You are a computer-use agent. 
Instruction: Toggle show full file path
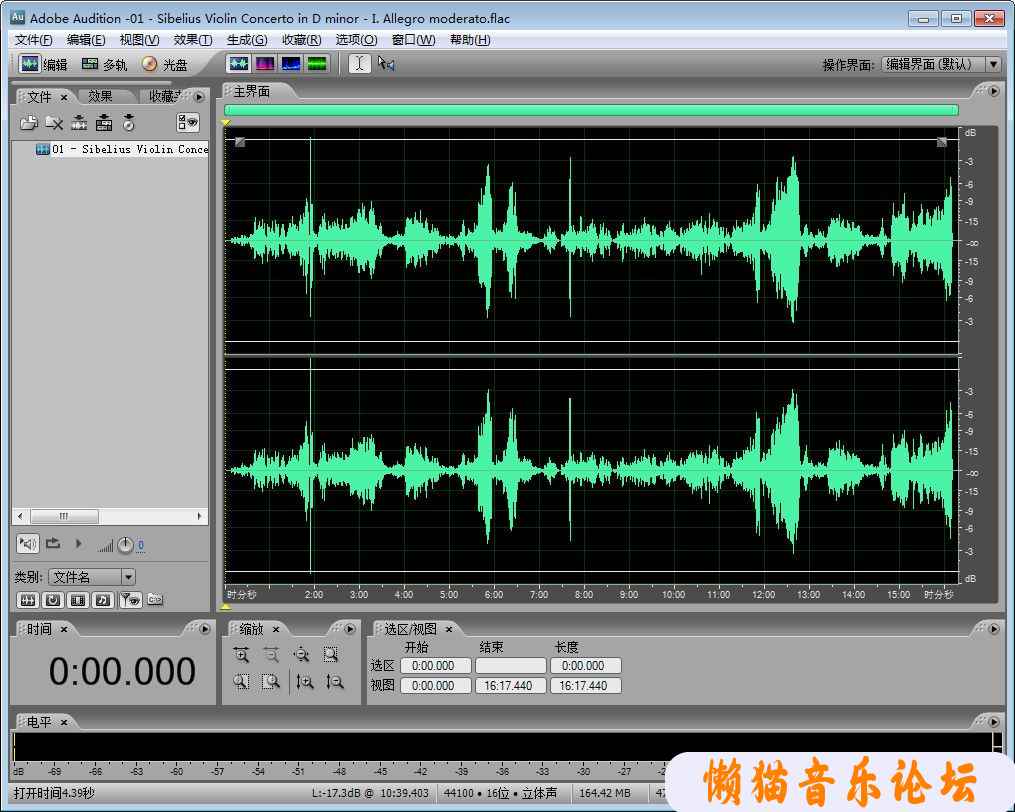155,600
